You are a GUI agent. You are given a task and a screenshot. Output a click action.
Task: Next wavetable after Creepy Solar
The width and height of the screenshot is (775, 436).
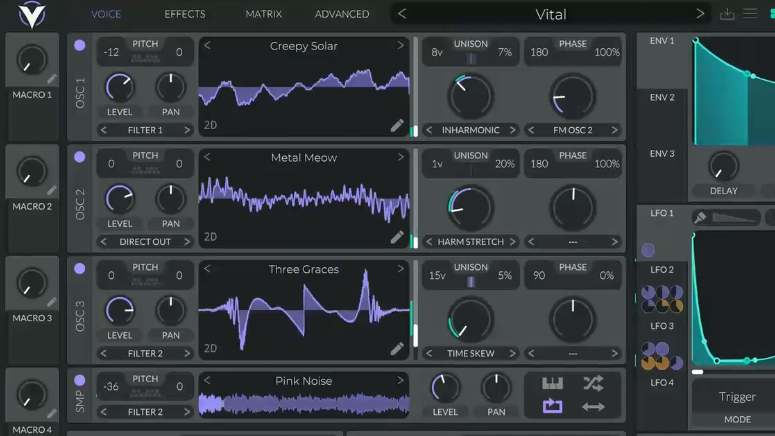pyautogui.click(x=400, y=45)
